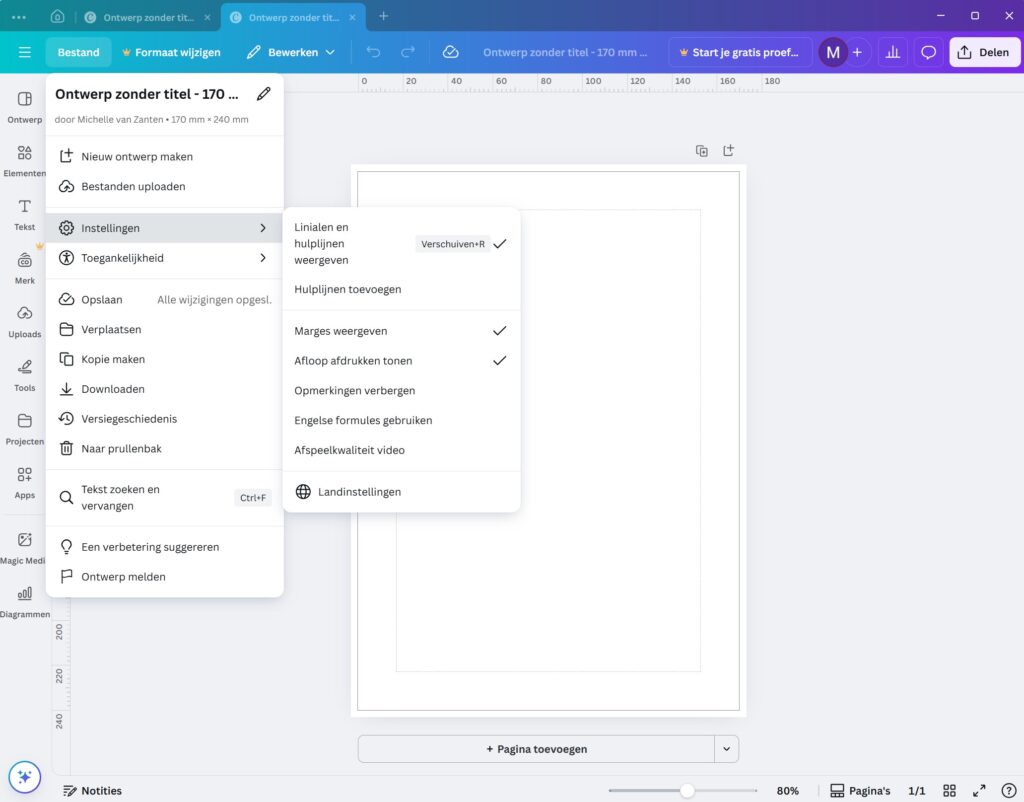Click the Pagina toevoegen button
Viewport: 1024px width, 802px height.
pos(536,749)
